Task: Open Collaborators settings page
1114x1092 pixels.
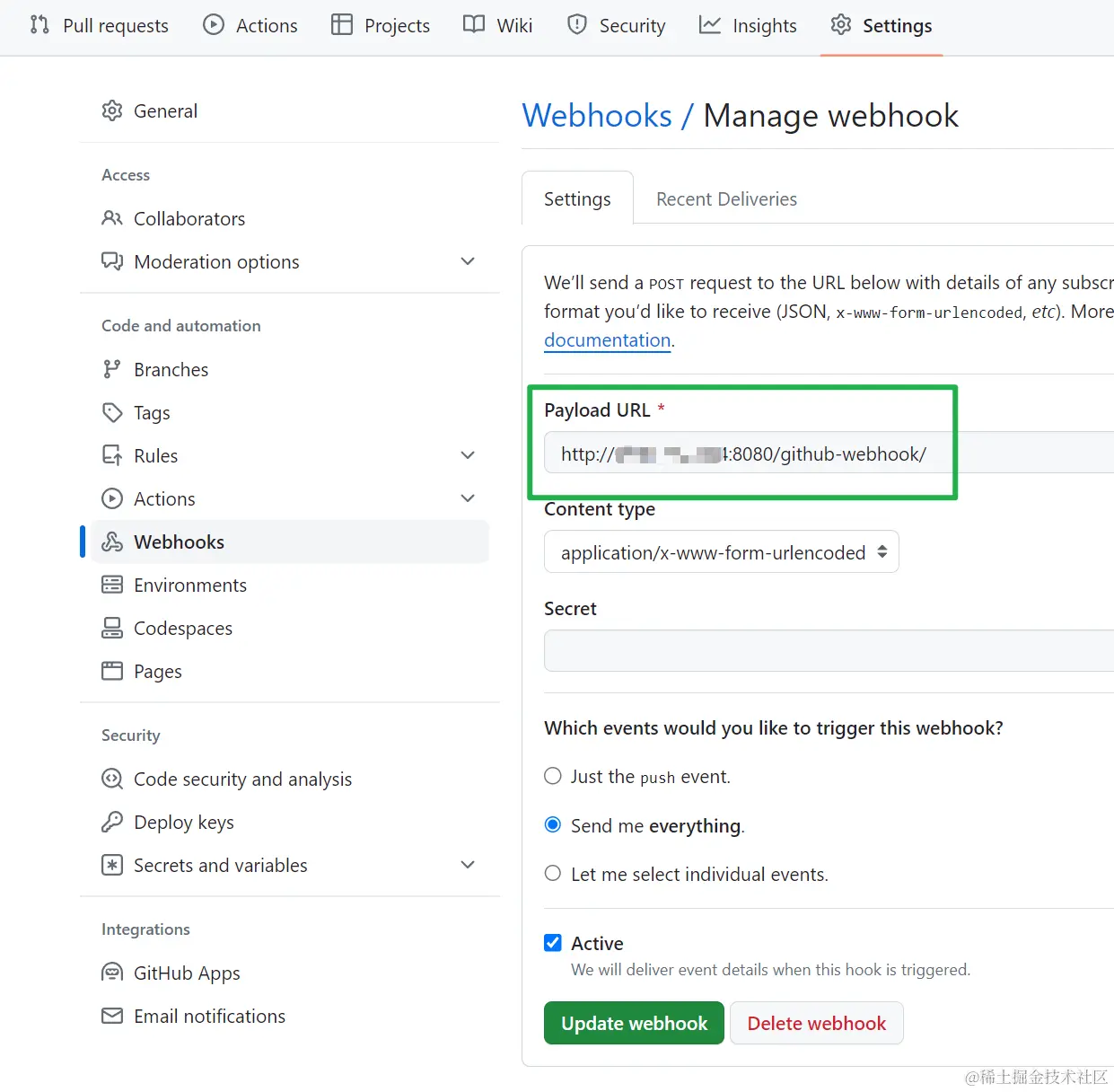Action: 189,218
